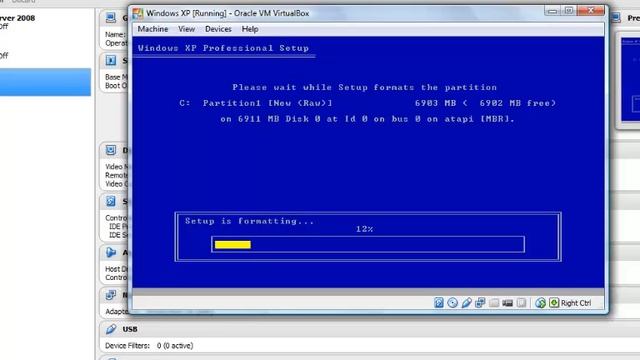This screenshot has height=360, width=640.
Task: Click the Network section icon in VirtualBox Manager
Action: point(111,295)
